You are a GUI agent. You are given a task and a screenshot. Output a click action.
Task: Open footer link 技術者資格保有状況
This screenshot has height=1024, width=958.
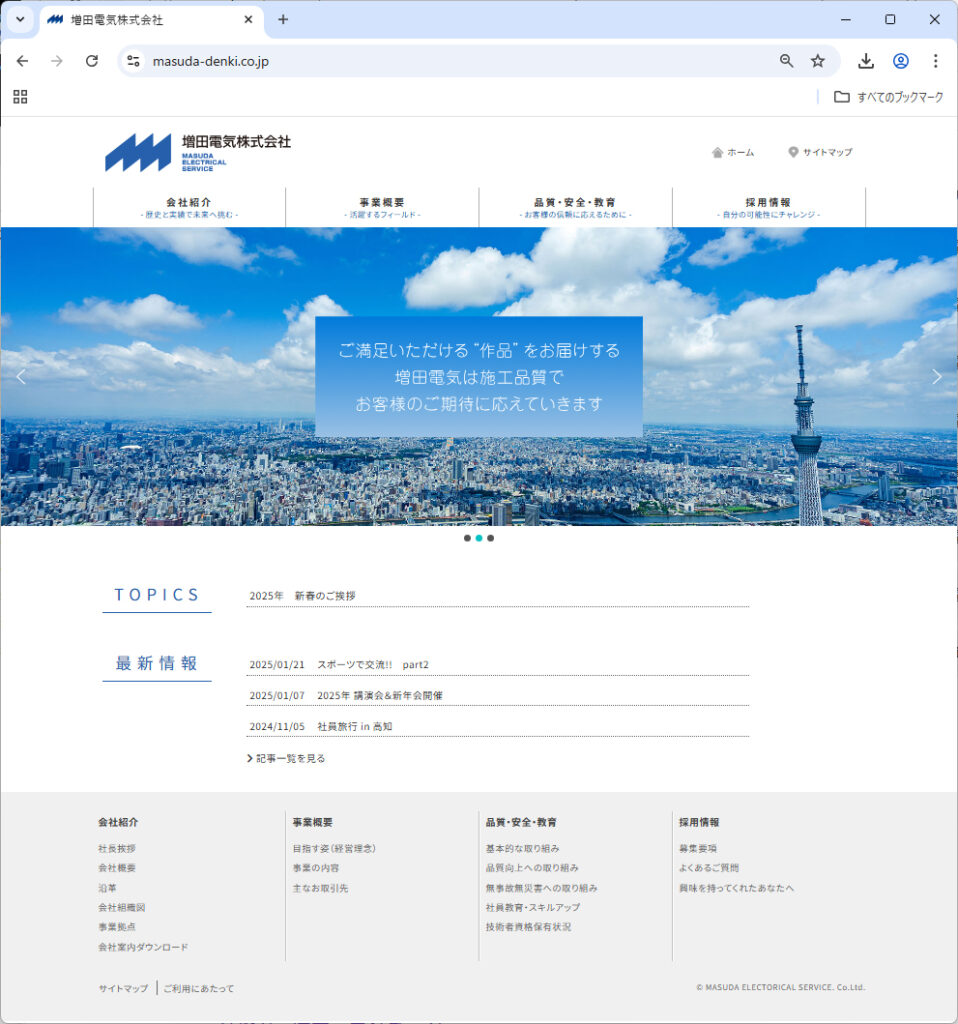click(528, 927)
